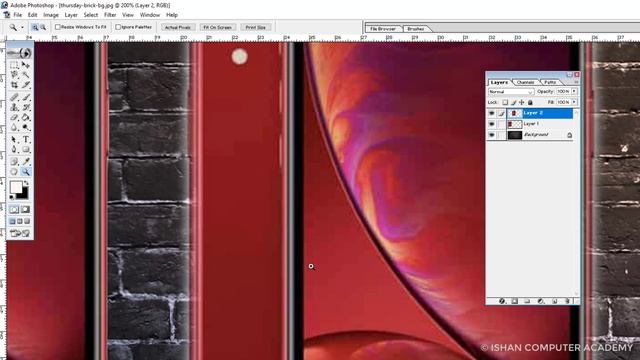640x360 pixels.
Task: Create a new layer set
Action: (527, 301)
